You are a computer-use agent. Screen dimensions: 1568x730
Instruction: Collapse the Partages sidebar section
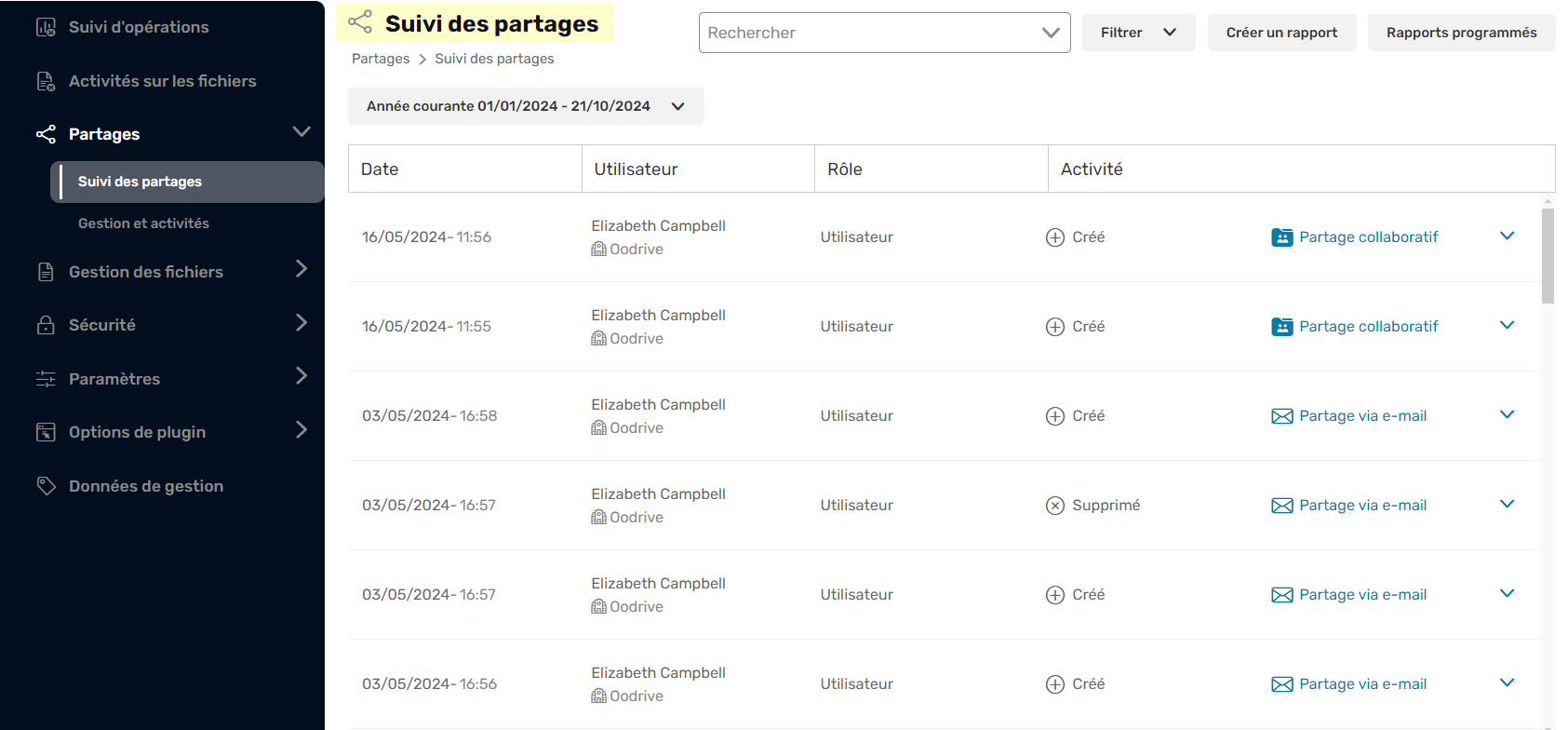302,132
